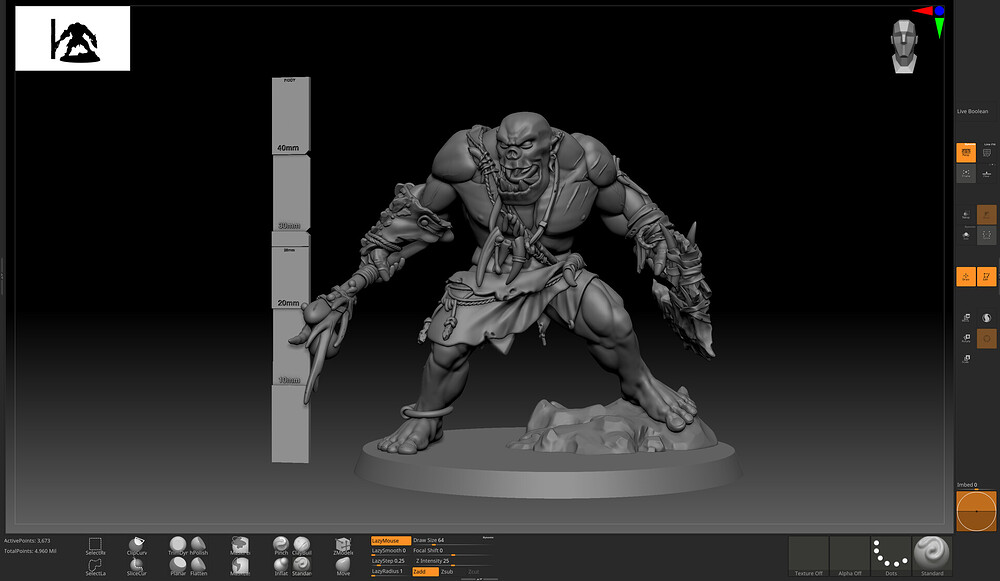This screenshot has height=581, width=1000.
Task: Toggle the Zadd button
Action: click(425, 571)
